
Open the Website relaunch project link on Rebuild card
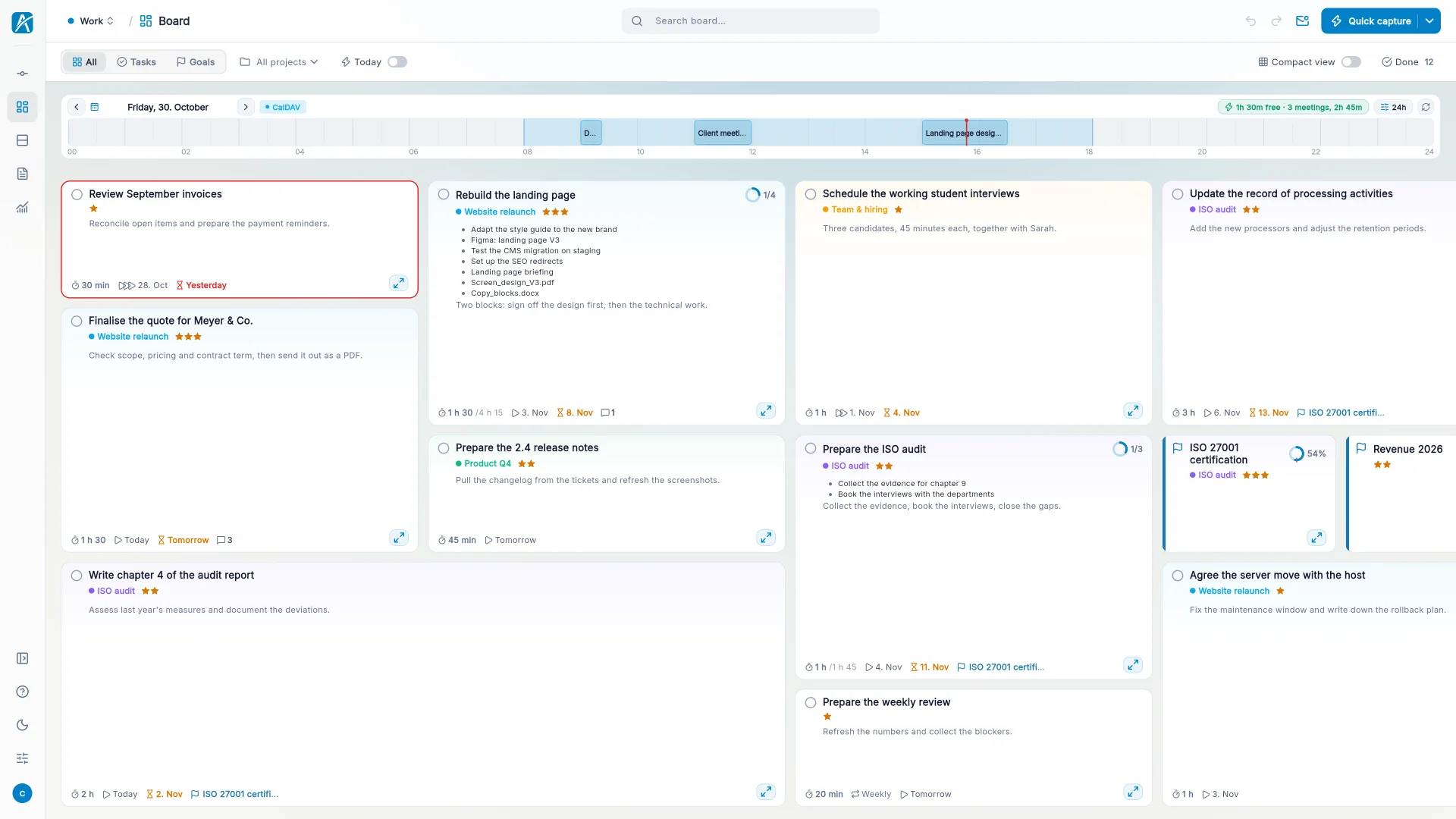pyautogui.click(x=500, y=212)
